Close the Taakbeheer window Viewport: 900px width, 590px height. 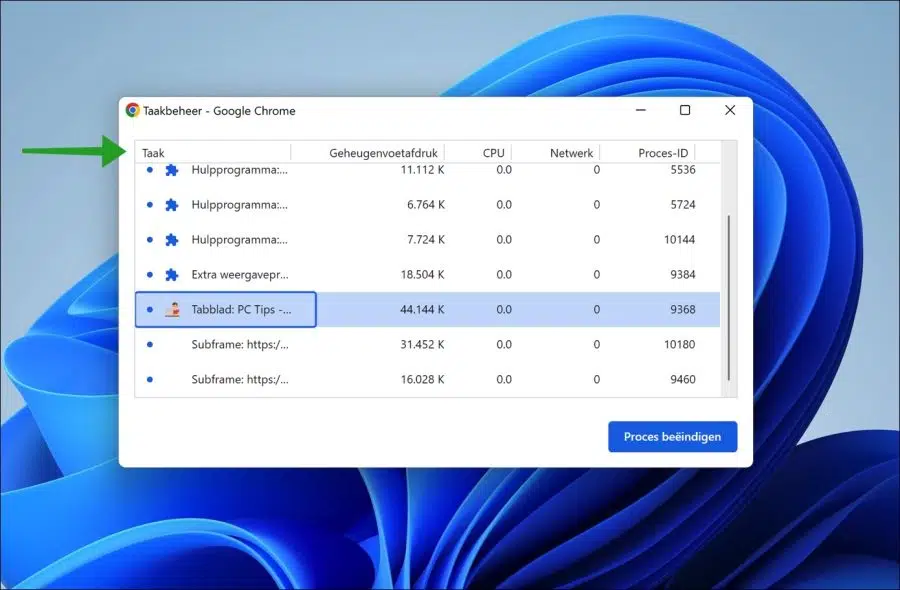(x=730, y=110)
